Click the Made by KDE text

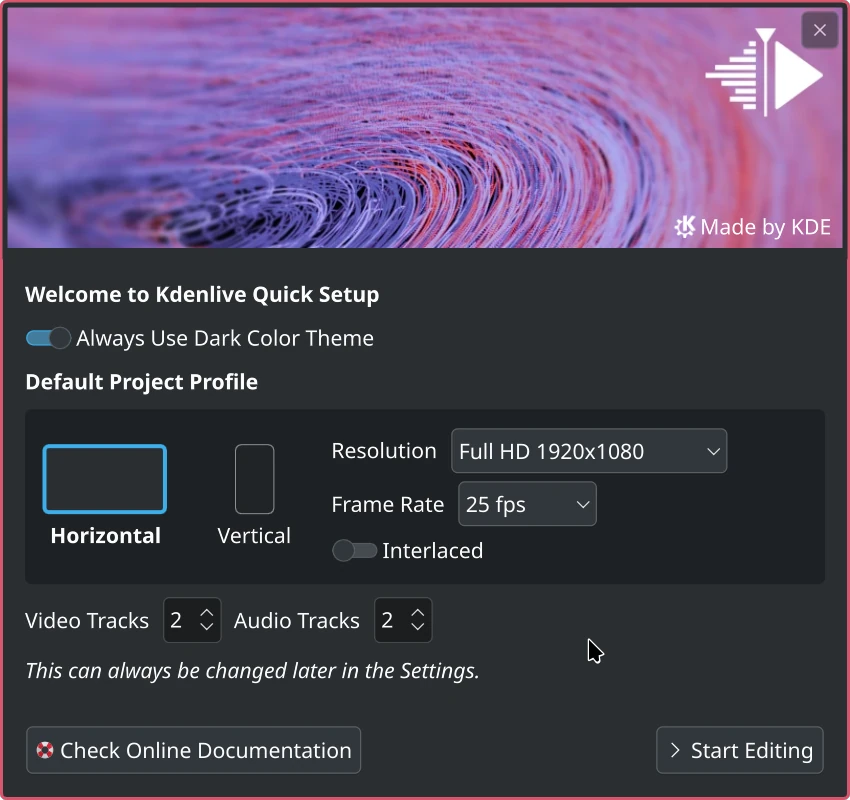pos(765,227)
